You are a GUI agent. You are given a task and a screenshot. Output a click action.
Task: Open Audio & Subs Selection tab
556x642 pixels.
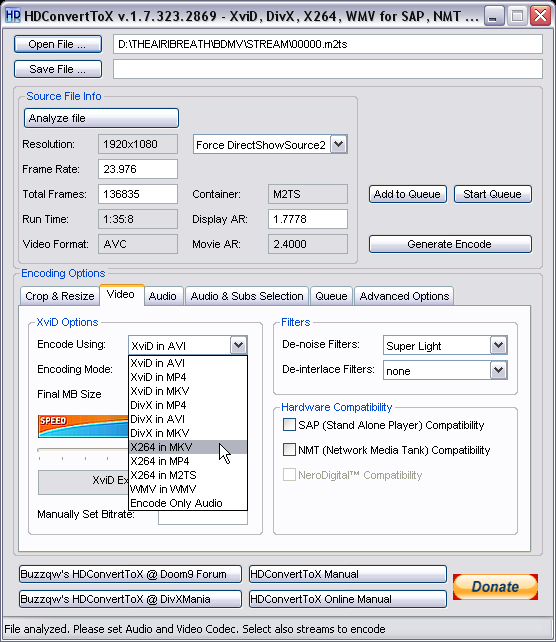point(247,296)
